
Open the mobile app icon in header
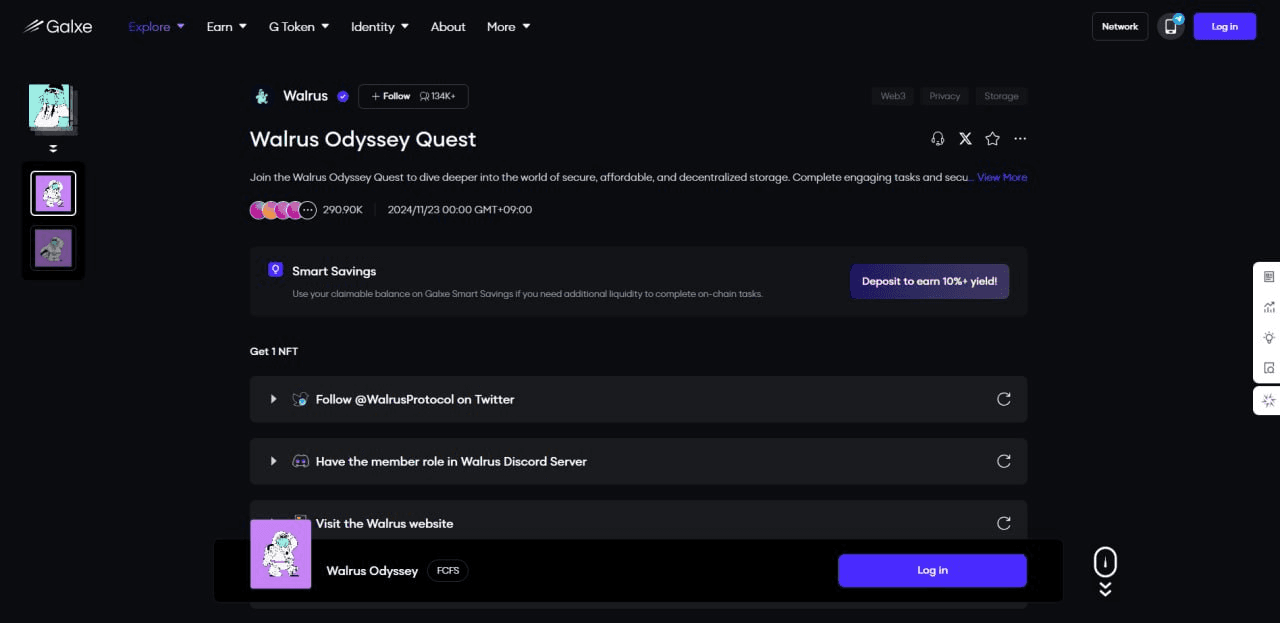pyautogui.click(x=1171, y=26)
